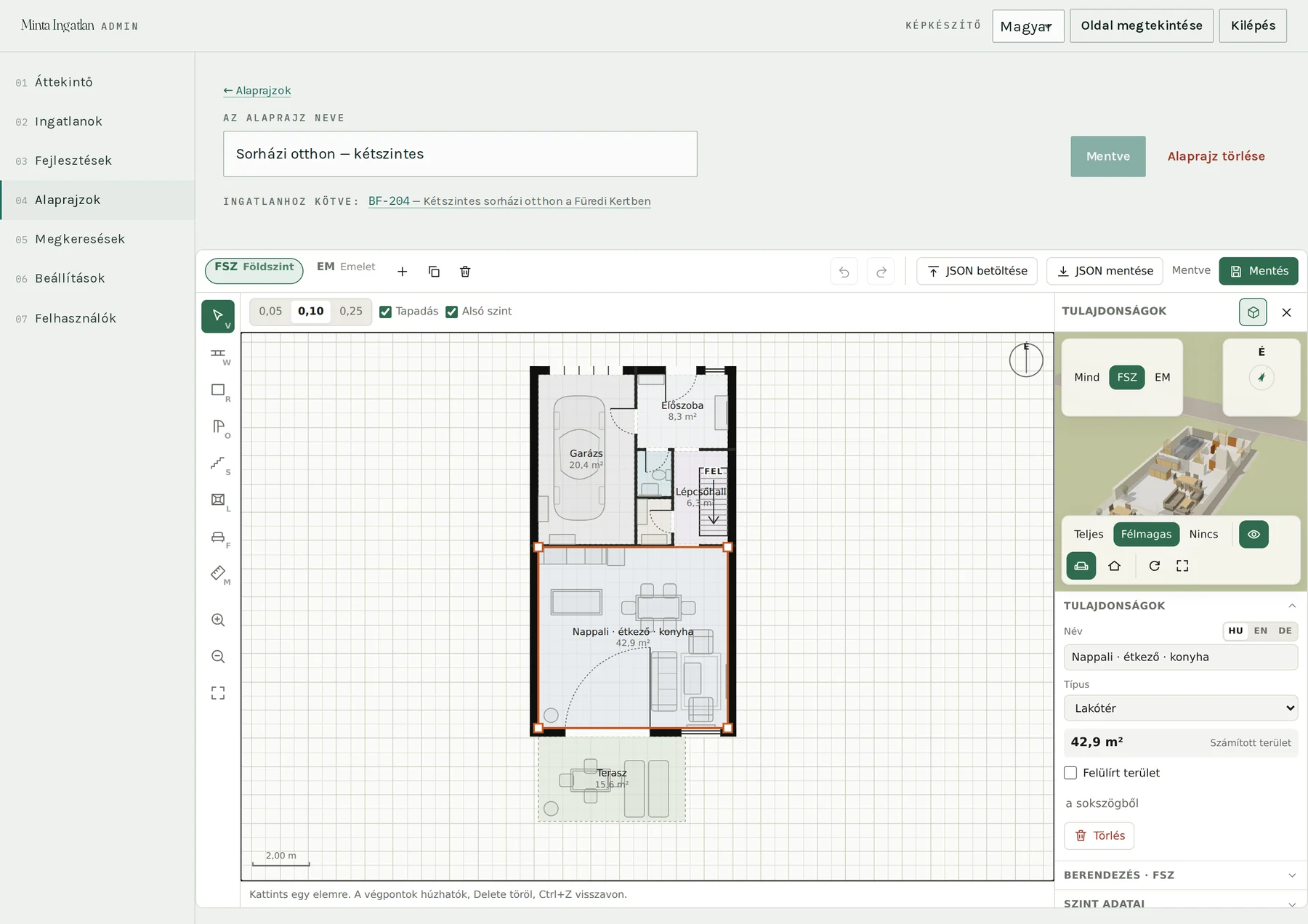Switch name language to HU

(1236, 631)
